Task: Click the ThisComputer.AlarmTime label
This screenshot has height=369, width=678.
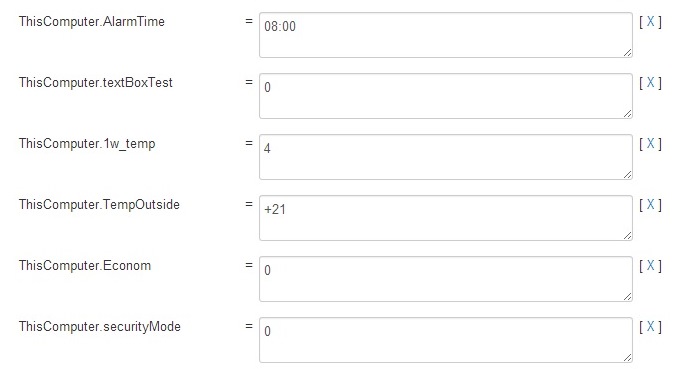Action: point(92,22)
